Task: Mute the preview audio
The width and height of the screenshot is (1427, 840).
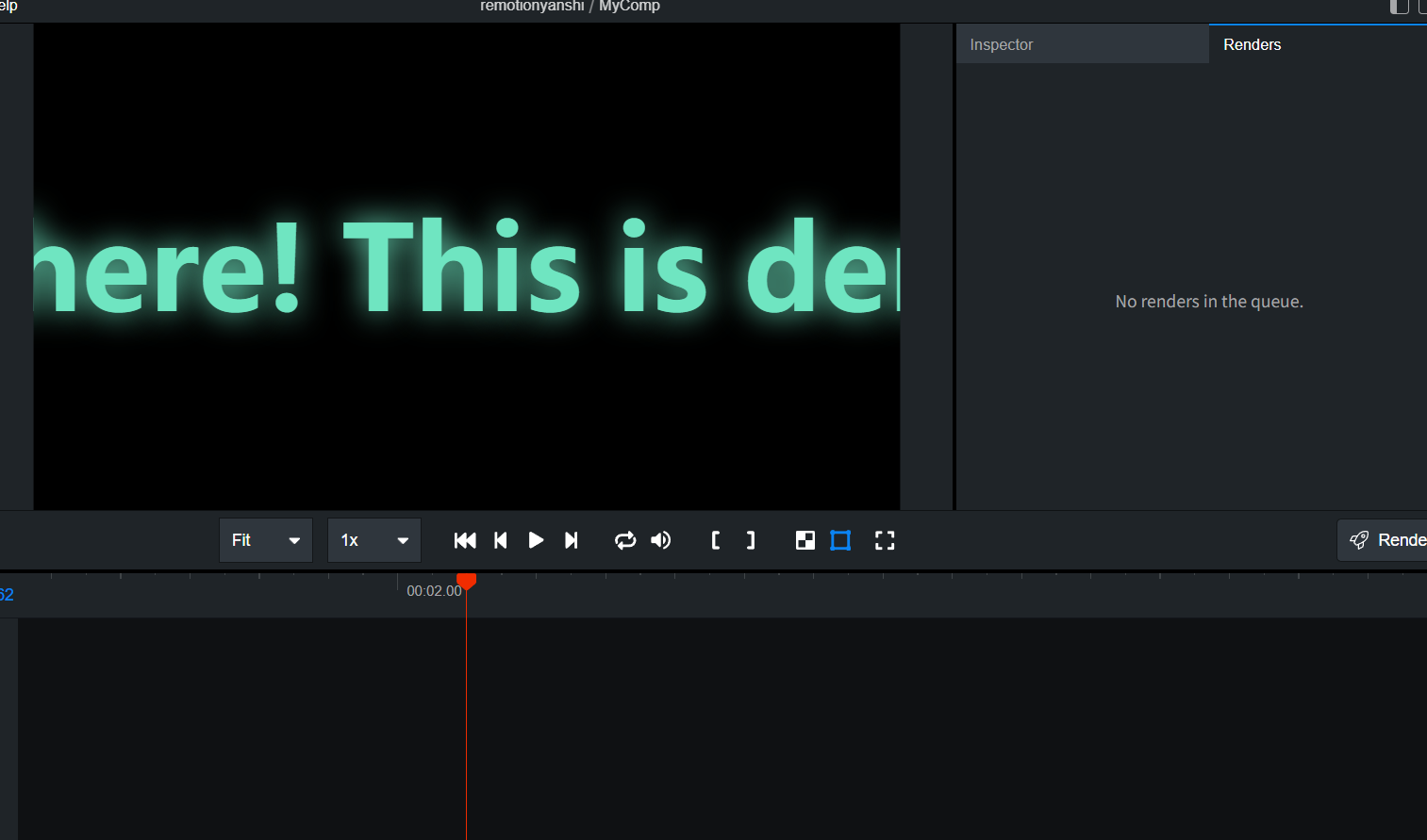Action: pos(661,540)
